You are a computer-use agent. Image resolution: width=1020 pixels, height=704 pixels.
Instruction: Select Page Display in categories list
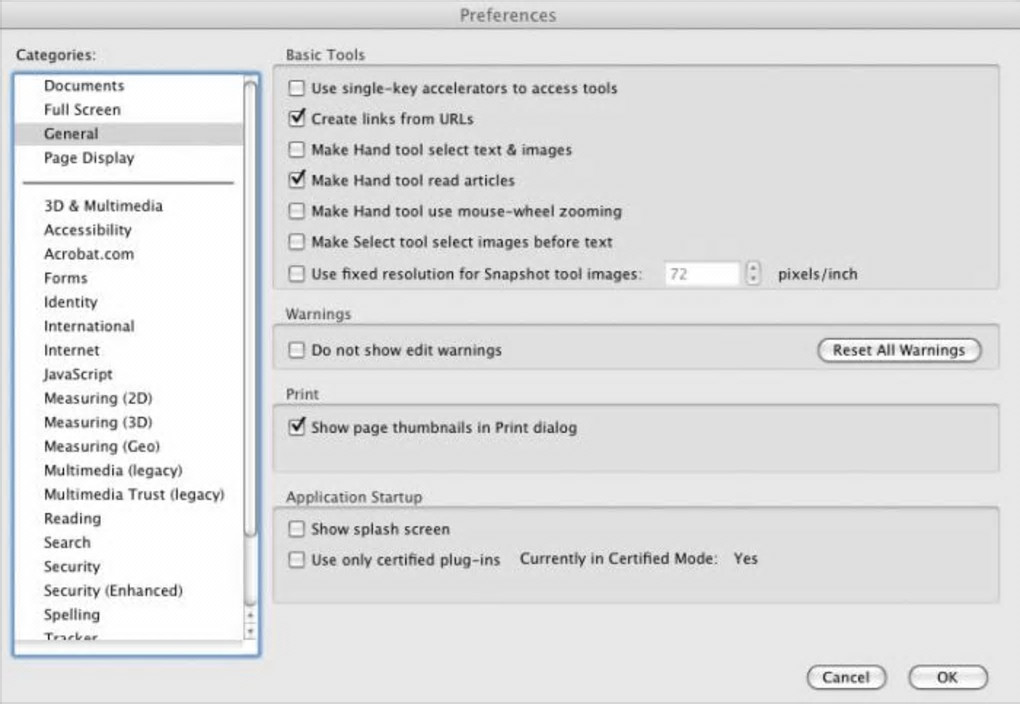point(89,158)
